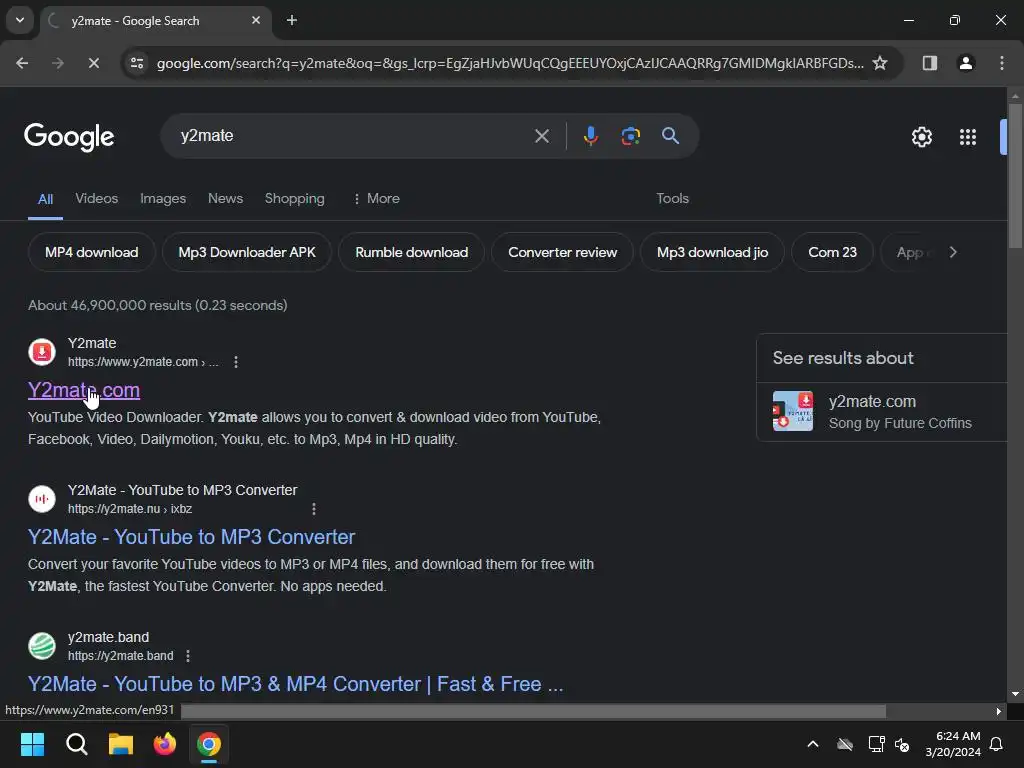Click the y2mate.band green favicon
Viewport: 1024px width, 768px height.
42,646
